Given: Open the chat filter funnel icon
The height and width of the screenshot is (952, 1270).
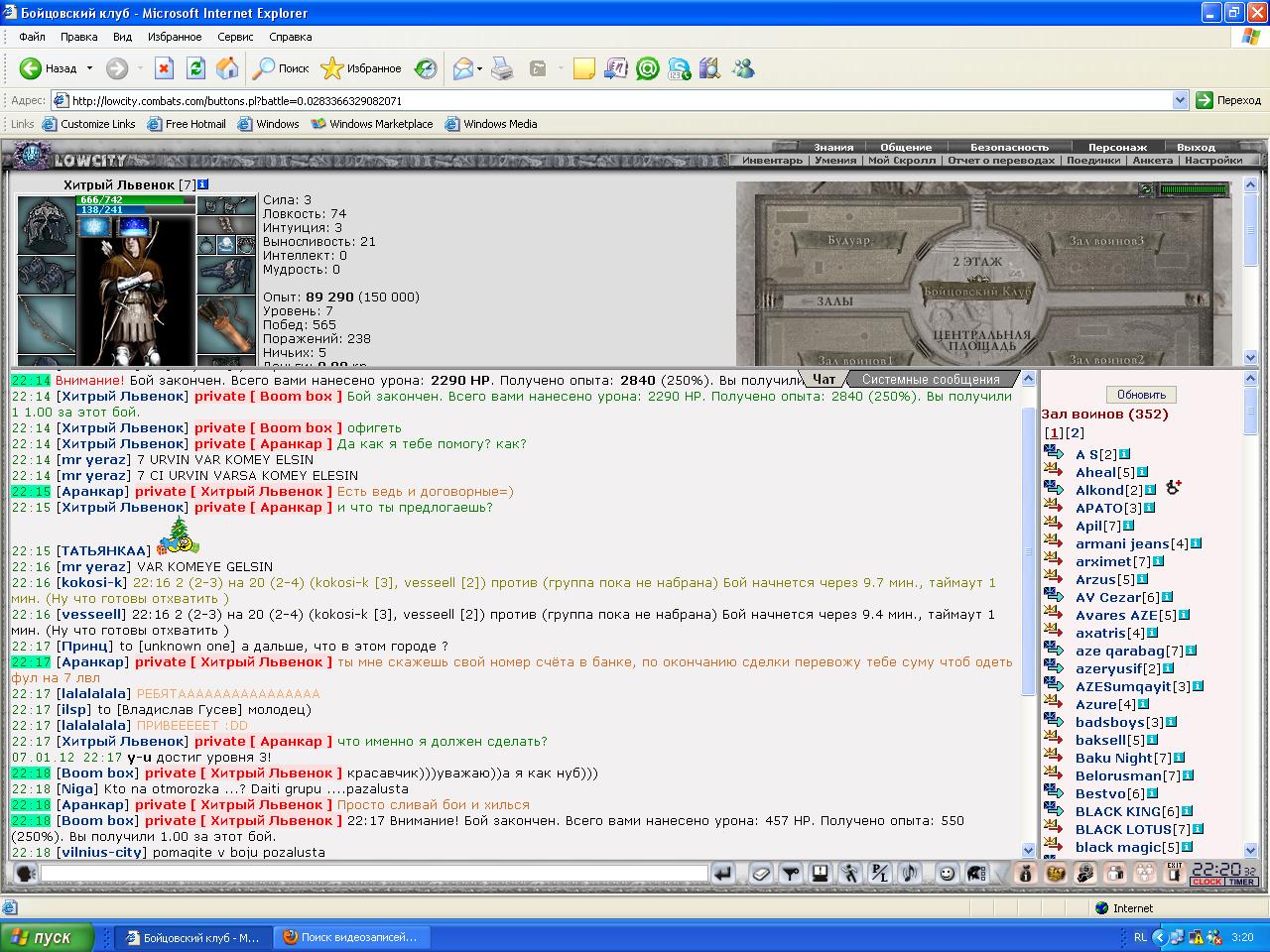Looking at the screenshot, I should point(790,874).
